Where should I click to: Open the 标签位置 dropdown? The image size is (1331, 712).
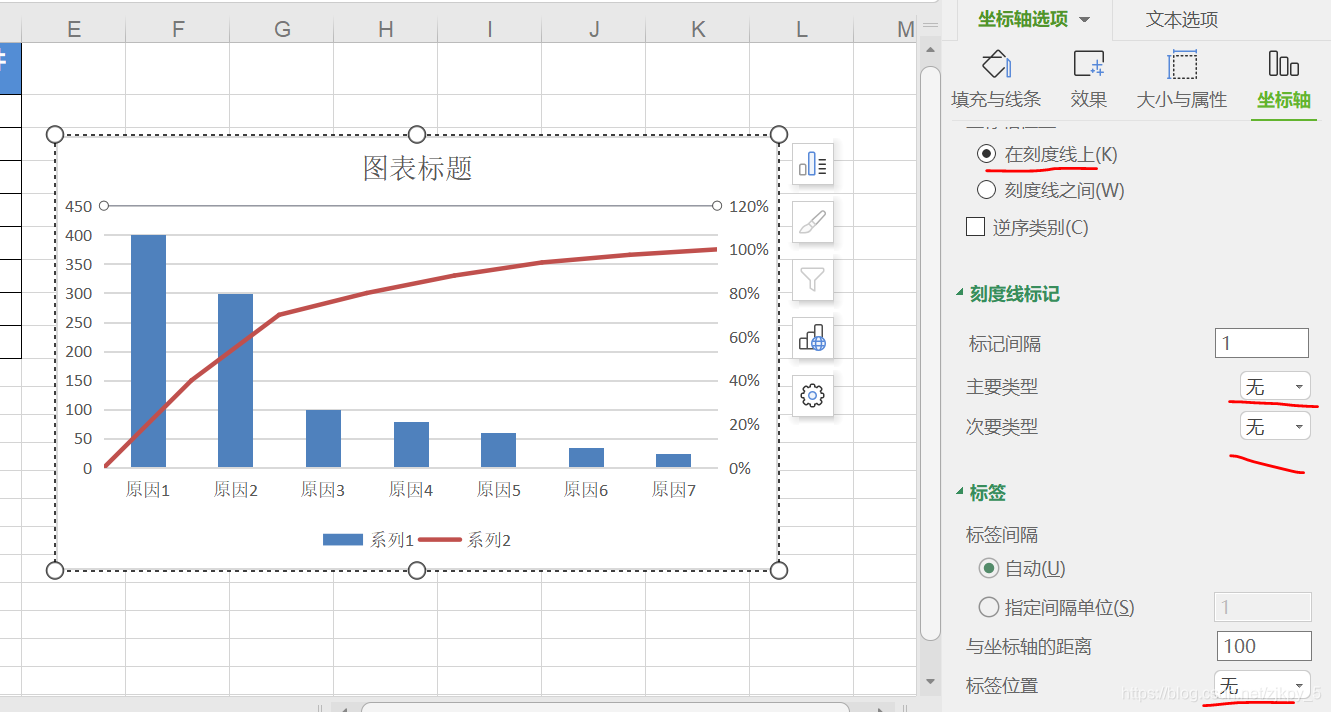click(1262, 685)
